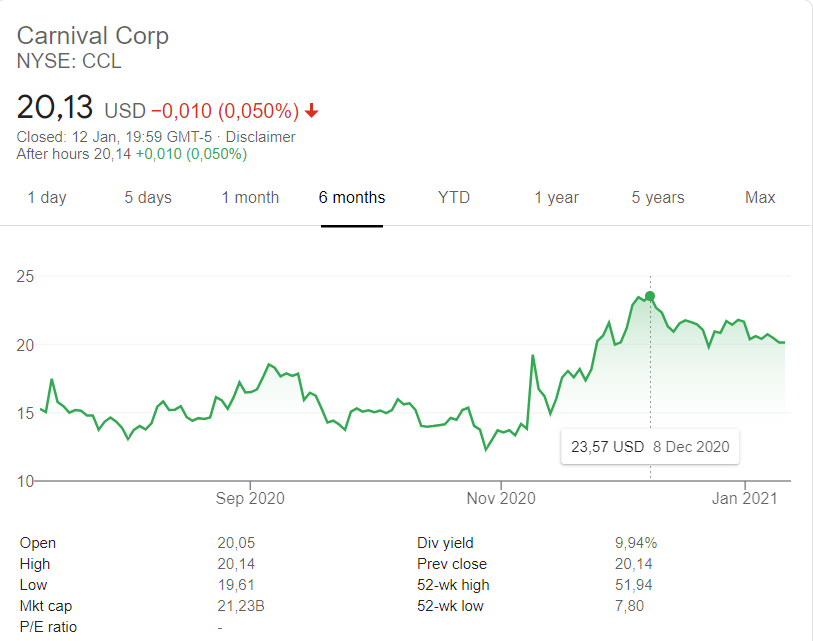Click the Carnival Corp title
The width and height of the screenshot is (813, 641).
tap(93, 36)
